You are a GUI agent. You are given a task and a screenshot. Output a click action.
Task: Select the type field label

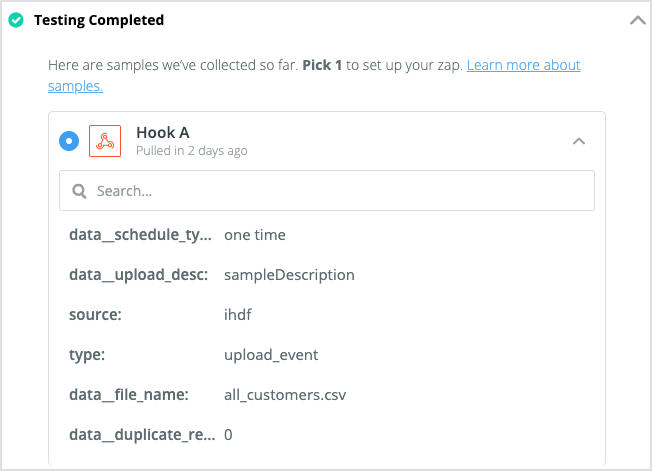pos(87,355)
